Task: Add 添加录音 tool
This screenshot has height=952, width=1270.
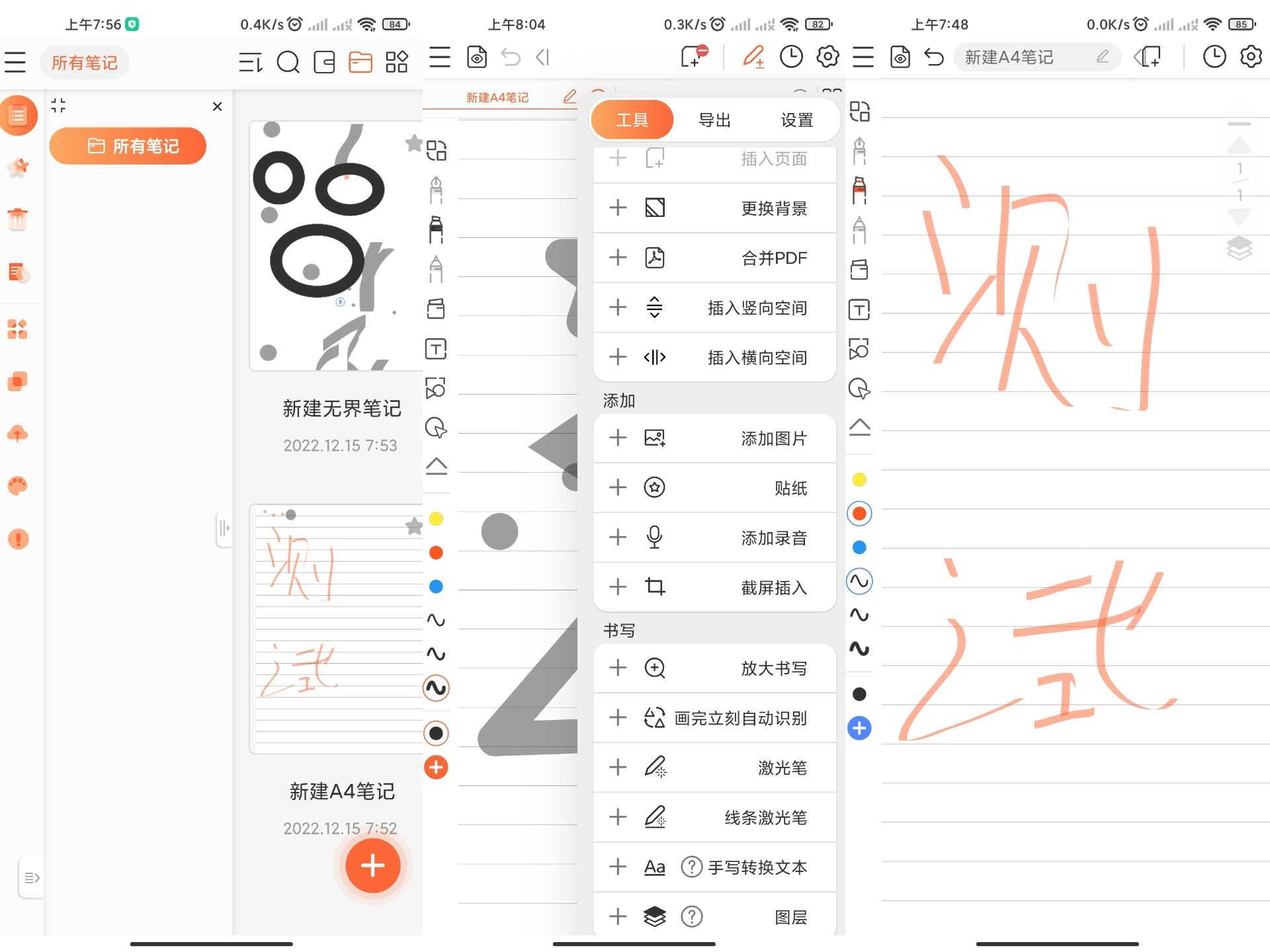Action: (x=618, y=537)
